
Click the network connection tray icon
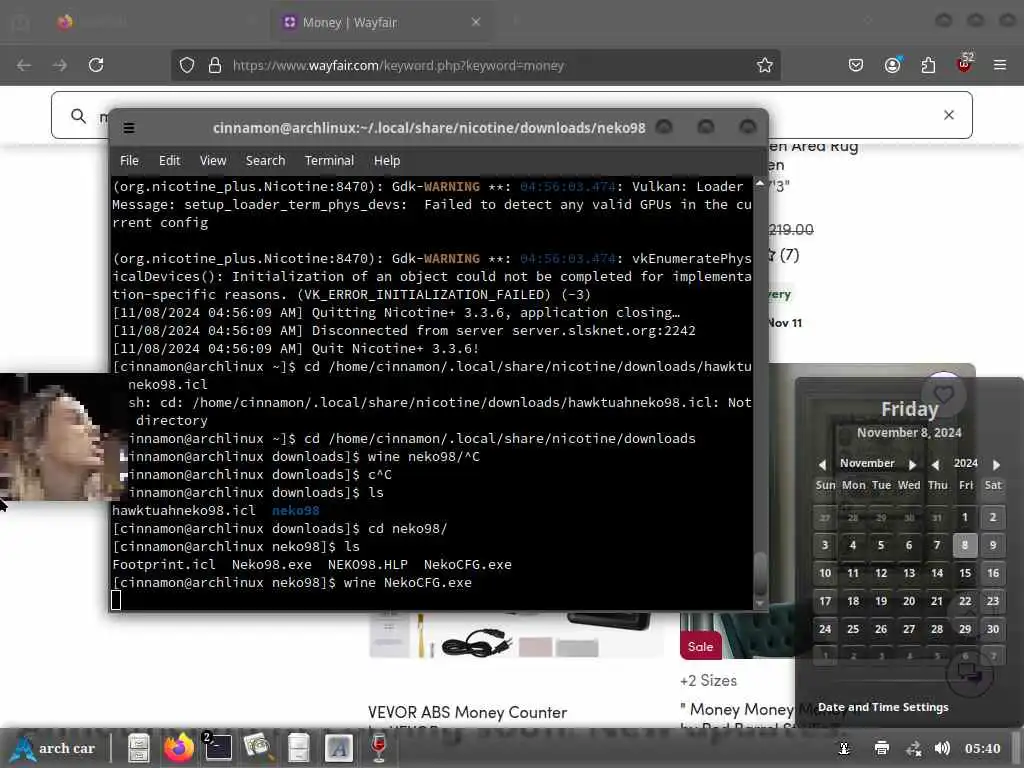914,748
